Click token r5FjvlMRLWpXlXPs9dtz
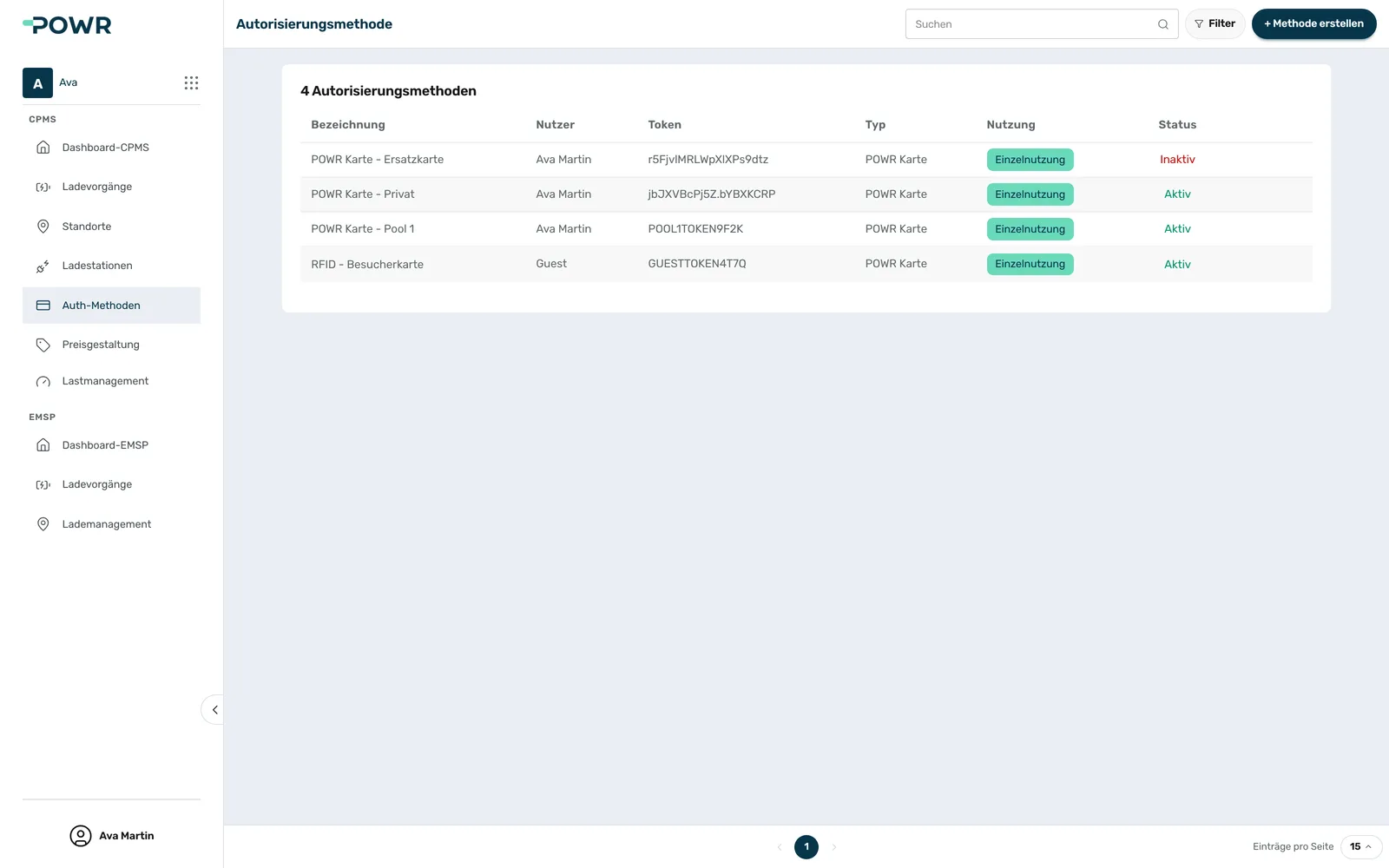Screen dimensions: 1389x868 click(x=708, y=160)
